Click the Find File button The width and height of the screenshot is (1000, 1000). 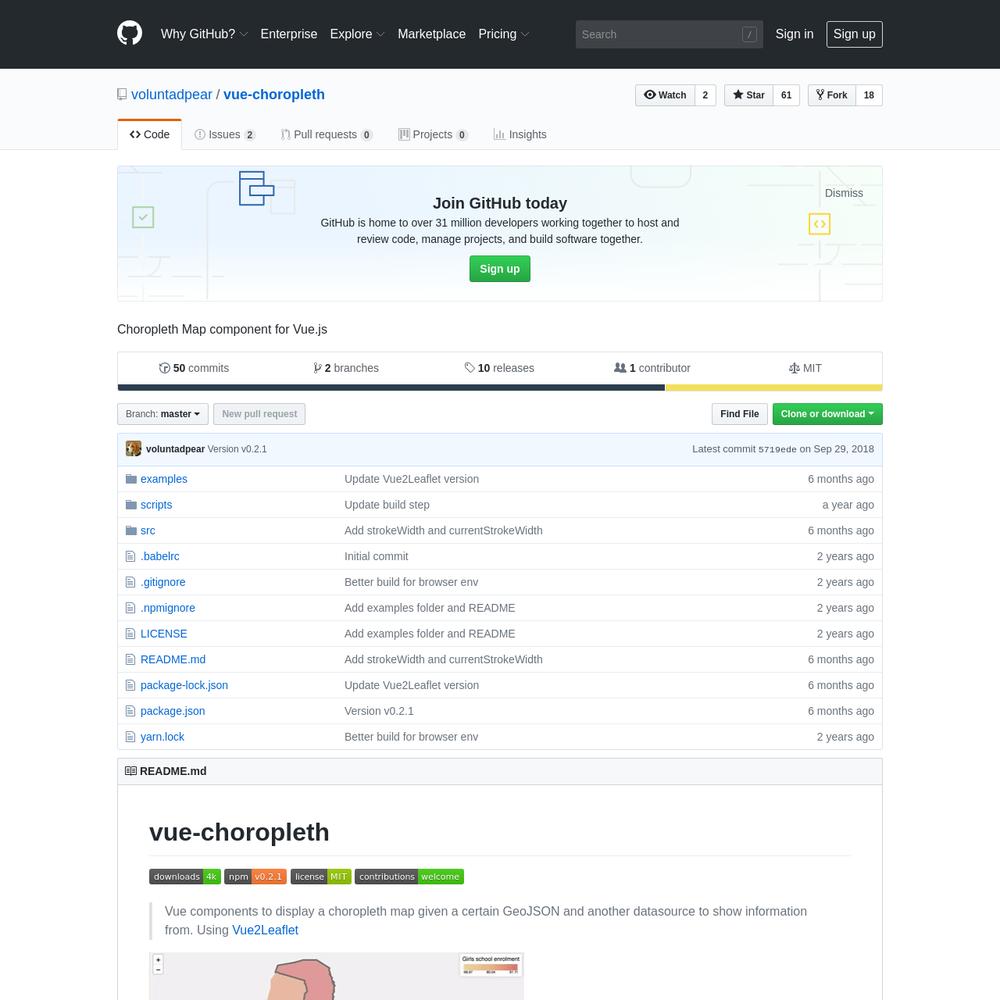pos(739,414)
